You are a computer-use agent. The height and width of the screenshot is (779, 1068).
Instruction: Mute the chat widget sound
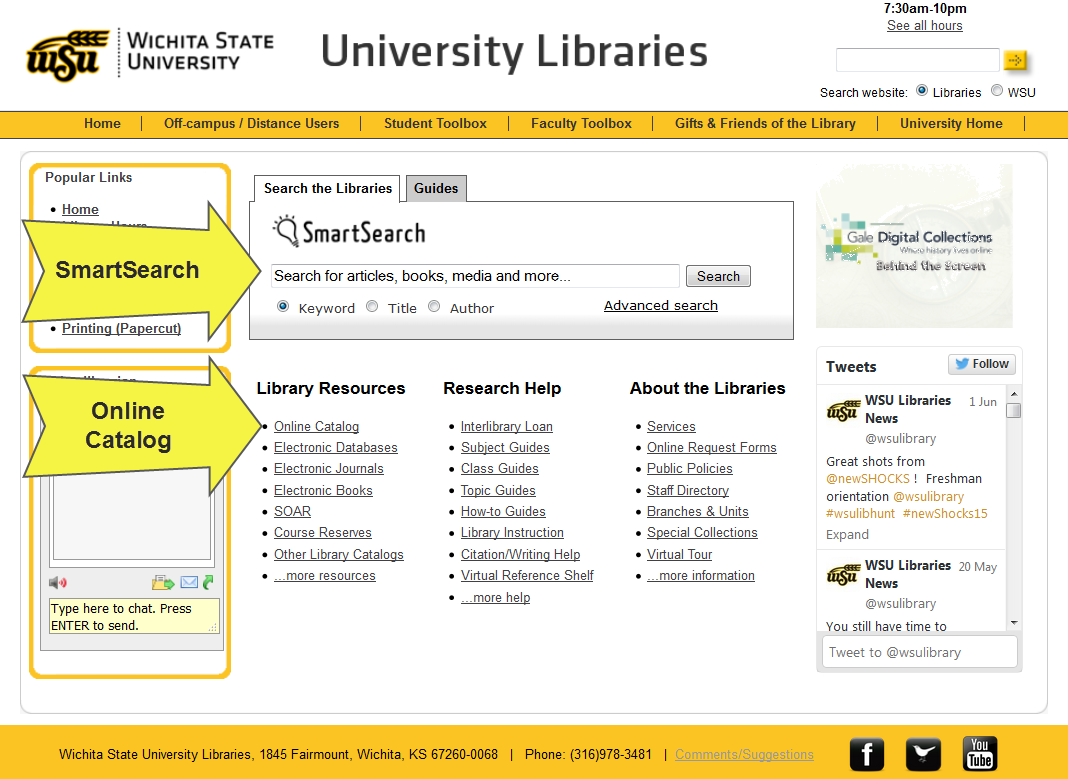click(57, 582)
